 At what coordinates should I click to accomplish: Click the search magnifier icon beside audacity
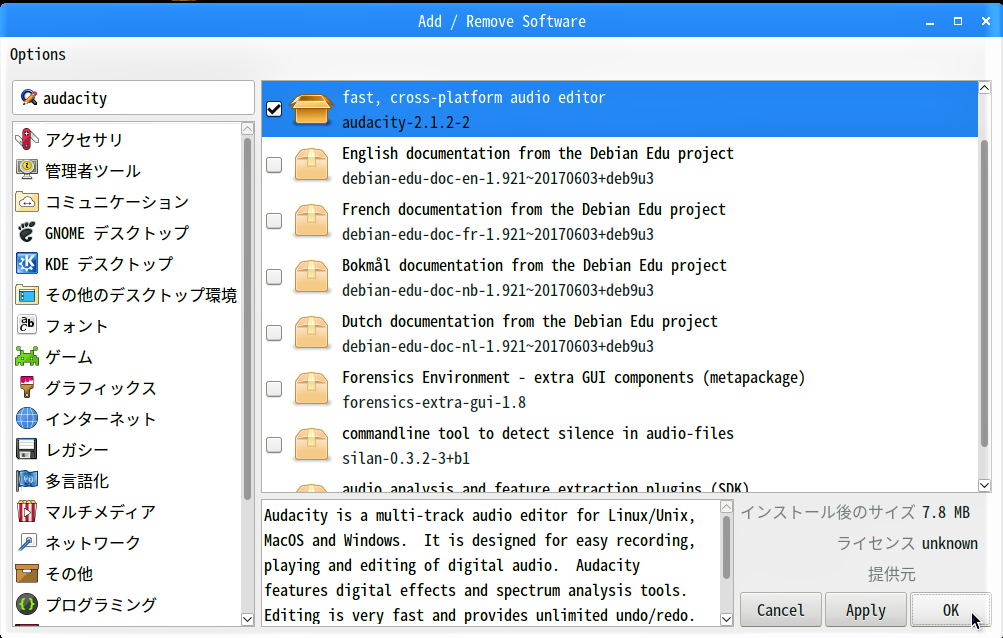tap(28, 97)
